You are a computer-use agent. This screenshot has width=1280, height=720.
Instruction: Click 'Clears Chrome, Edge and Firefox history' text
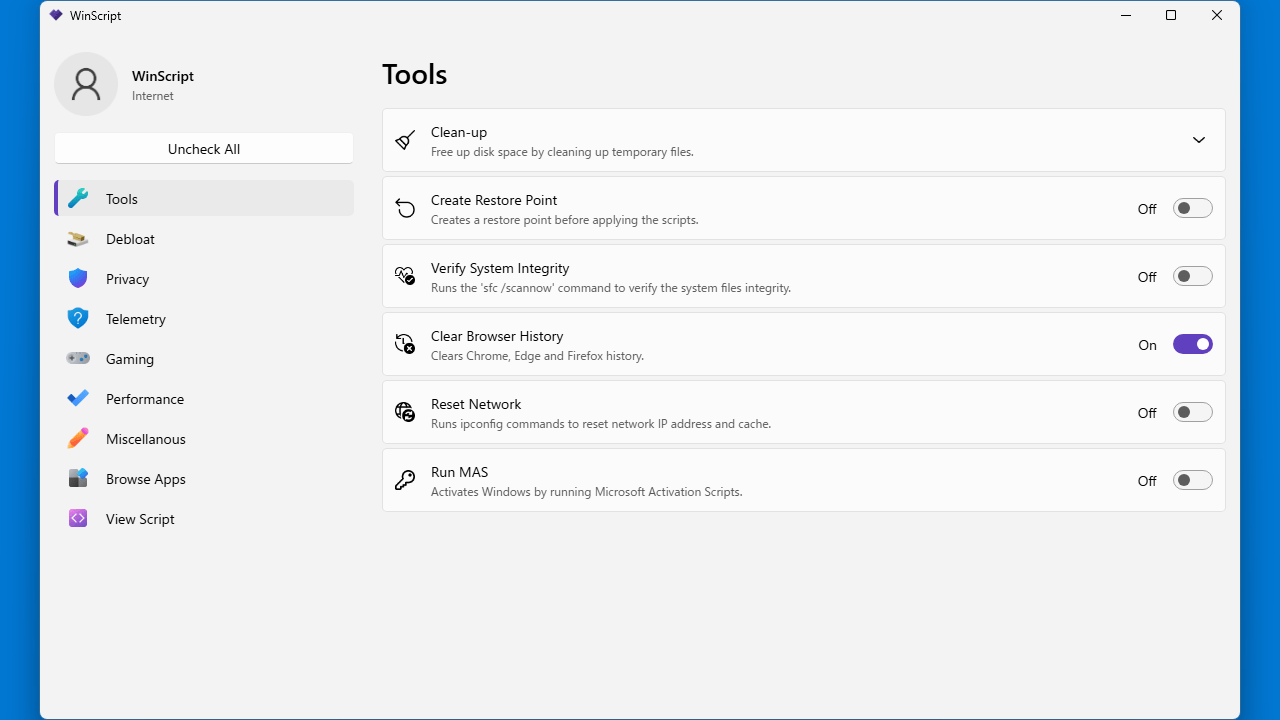pyautogui.click(x=537, y=356)
